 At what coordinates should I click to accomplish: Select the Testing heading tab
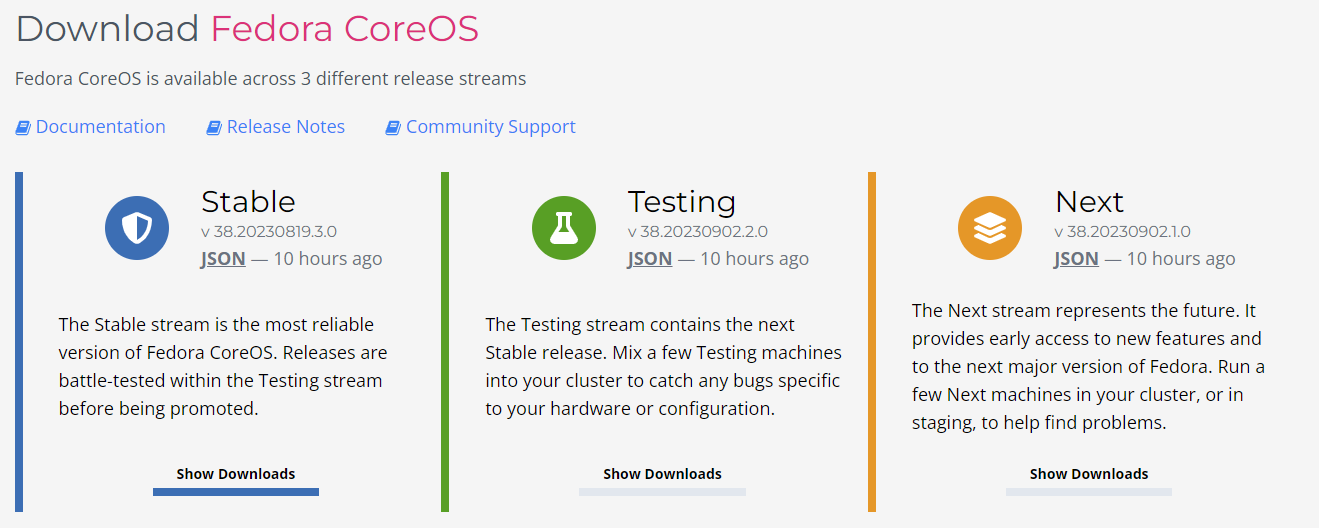tap(681, 202)
